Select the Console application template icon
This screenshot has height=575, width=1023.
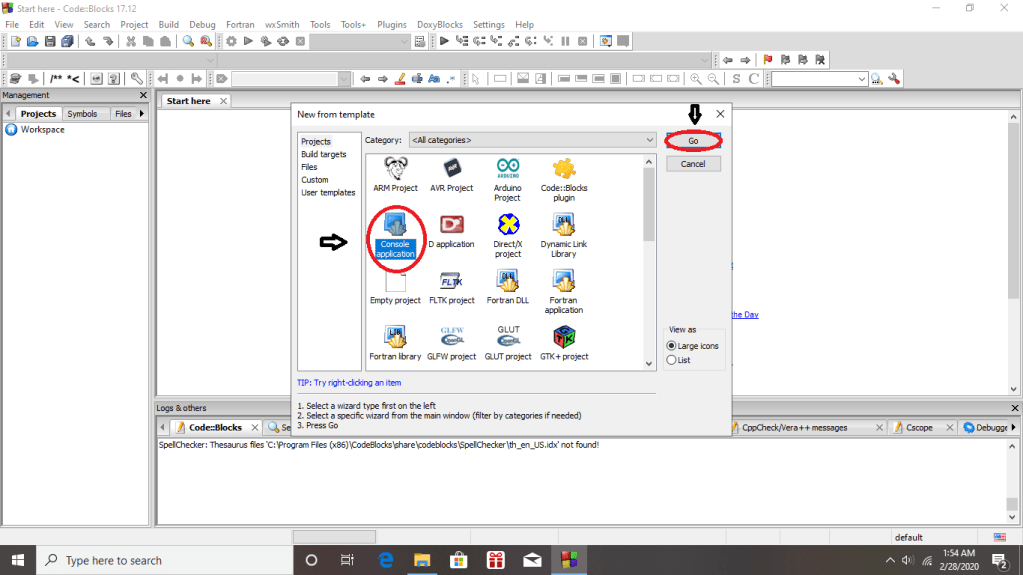395,225
